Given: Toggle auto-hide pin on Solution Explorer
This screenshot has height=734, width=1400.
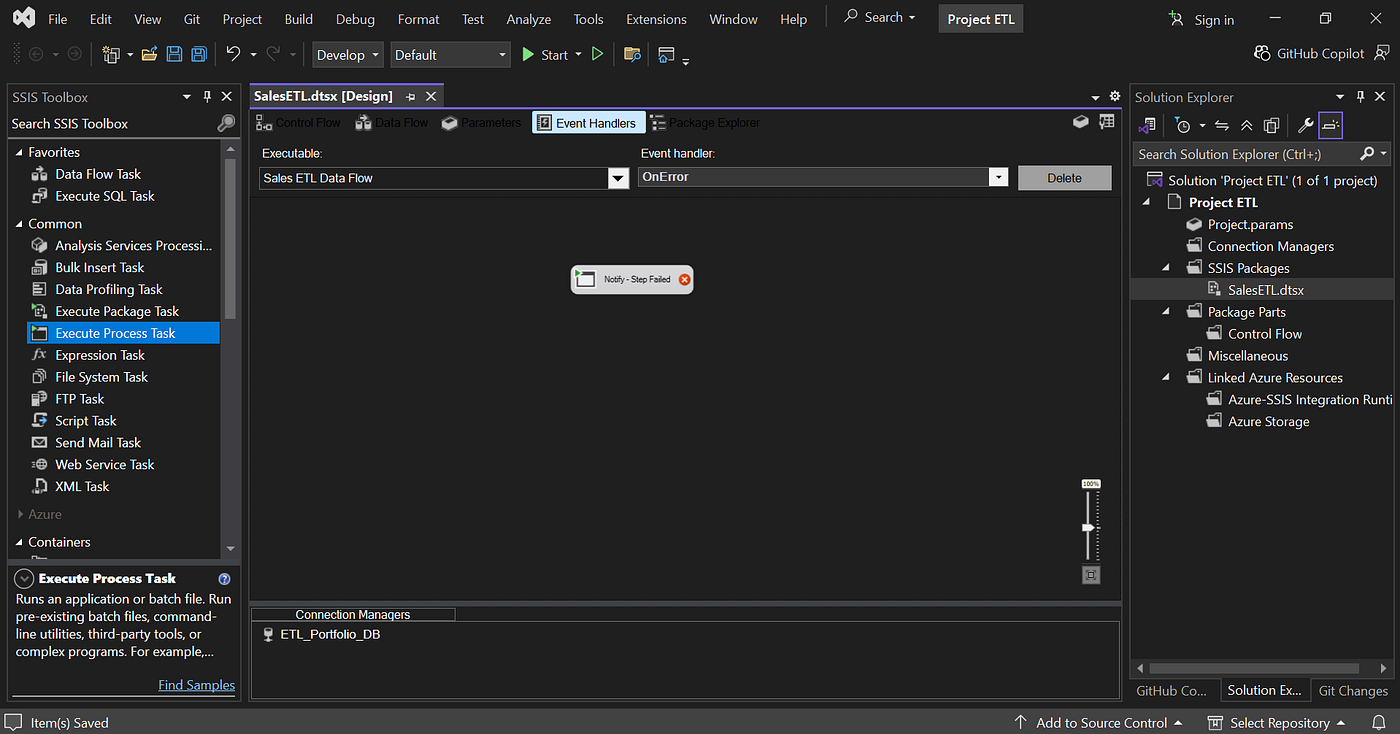Looking at the screenshot, I should 1360,97.
